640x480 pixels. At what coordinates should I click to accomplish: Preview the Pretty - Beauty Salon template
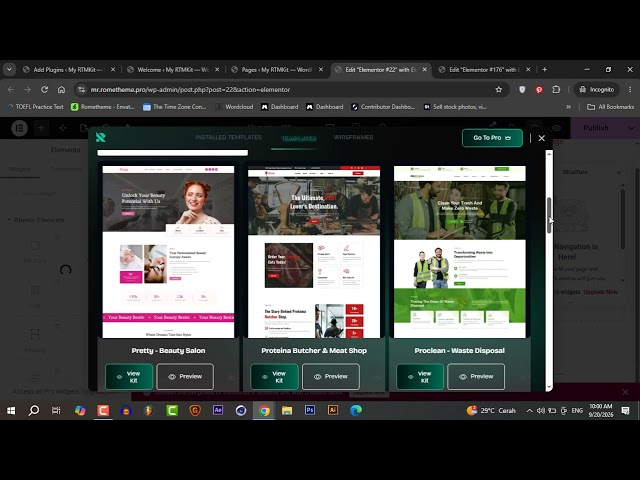[185, 377]
